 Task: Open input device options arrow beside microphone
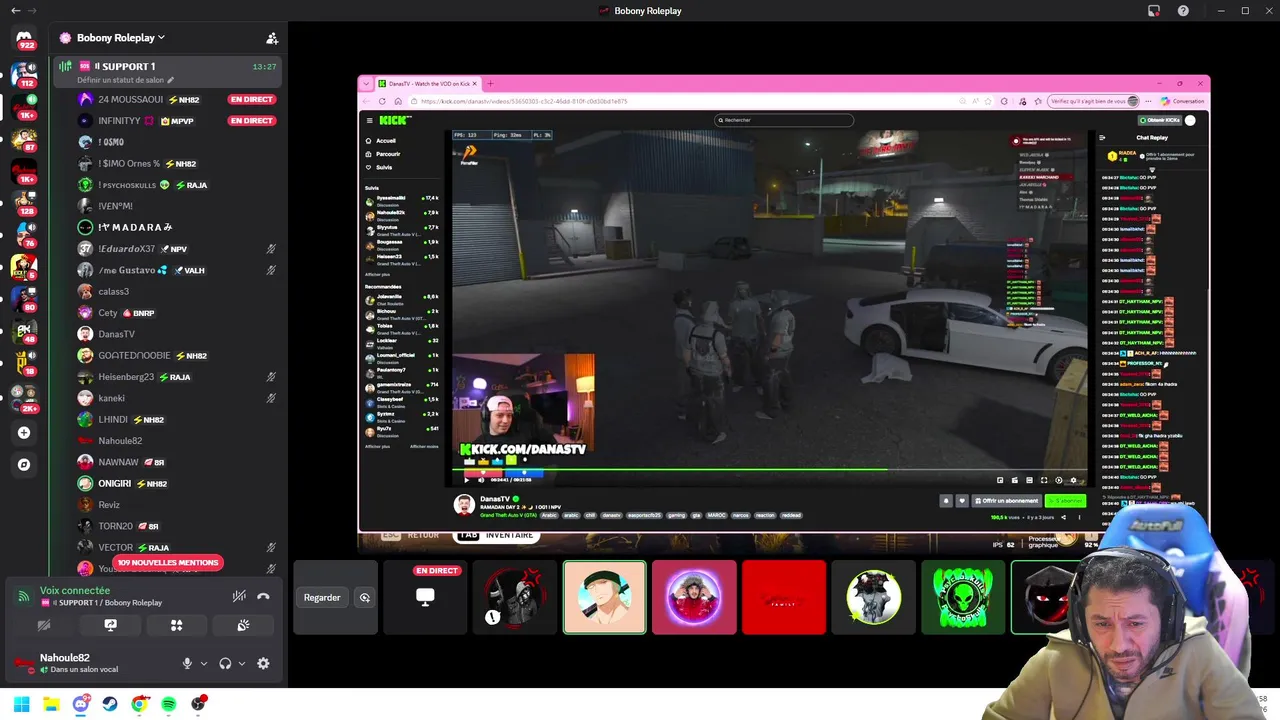pyautogui.click(x=204, y=663)
